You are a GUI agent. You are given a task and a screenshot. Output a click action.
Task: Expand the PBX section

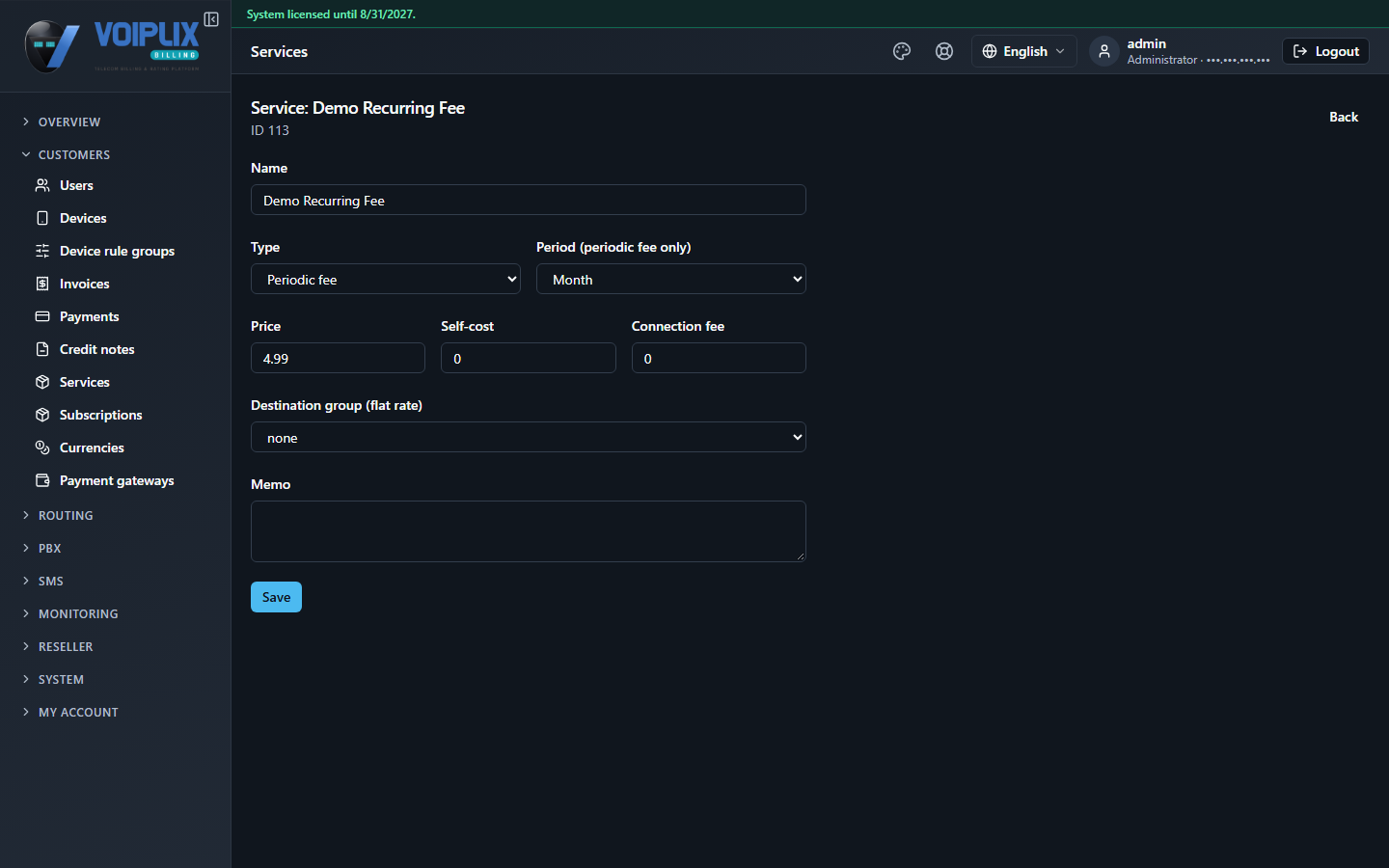49,548
